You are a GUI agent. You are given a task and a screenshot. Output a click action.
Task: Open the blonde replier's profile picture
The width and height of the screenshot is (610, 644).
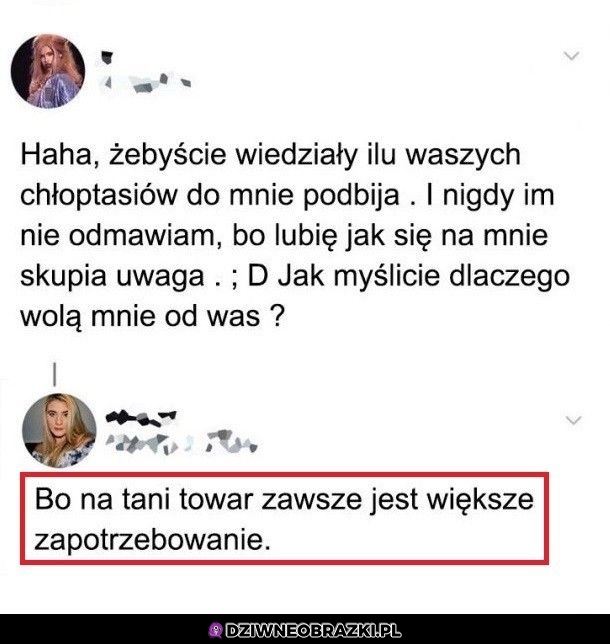(x=59, y=430)
